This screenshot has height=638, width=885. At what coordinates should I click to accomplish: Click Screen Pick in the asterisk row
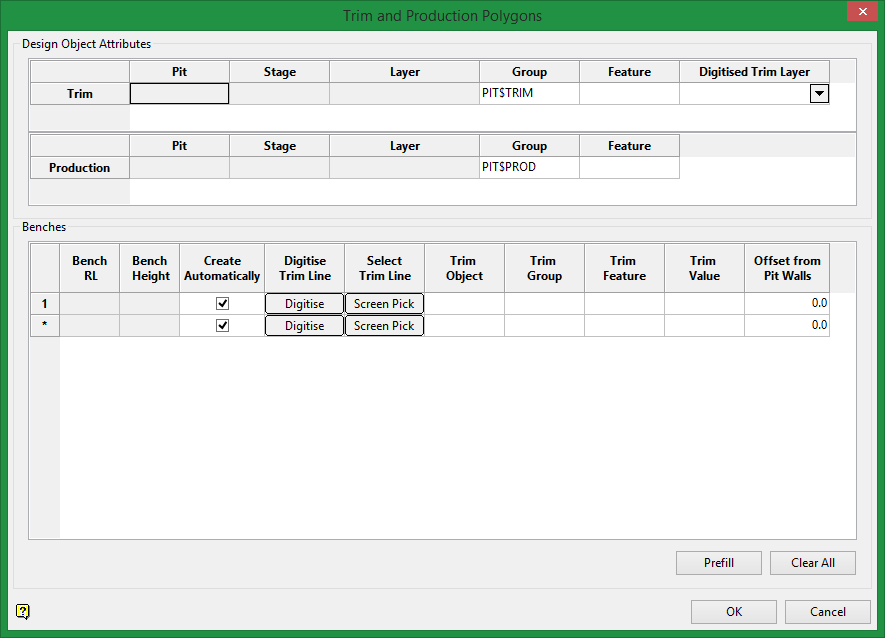pyautogui.click(x=384, y=326)
